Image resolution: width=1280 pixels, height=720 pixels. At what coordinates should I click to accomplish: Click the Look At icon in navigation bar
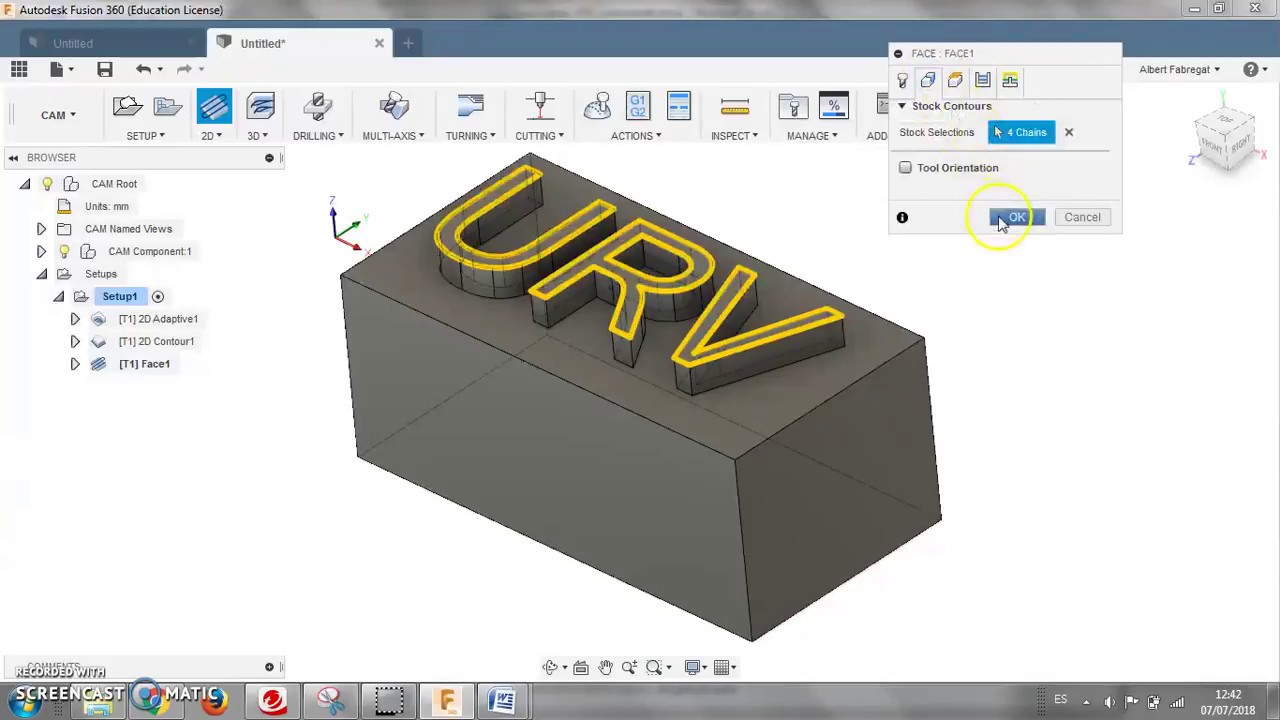click(581, 667)
